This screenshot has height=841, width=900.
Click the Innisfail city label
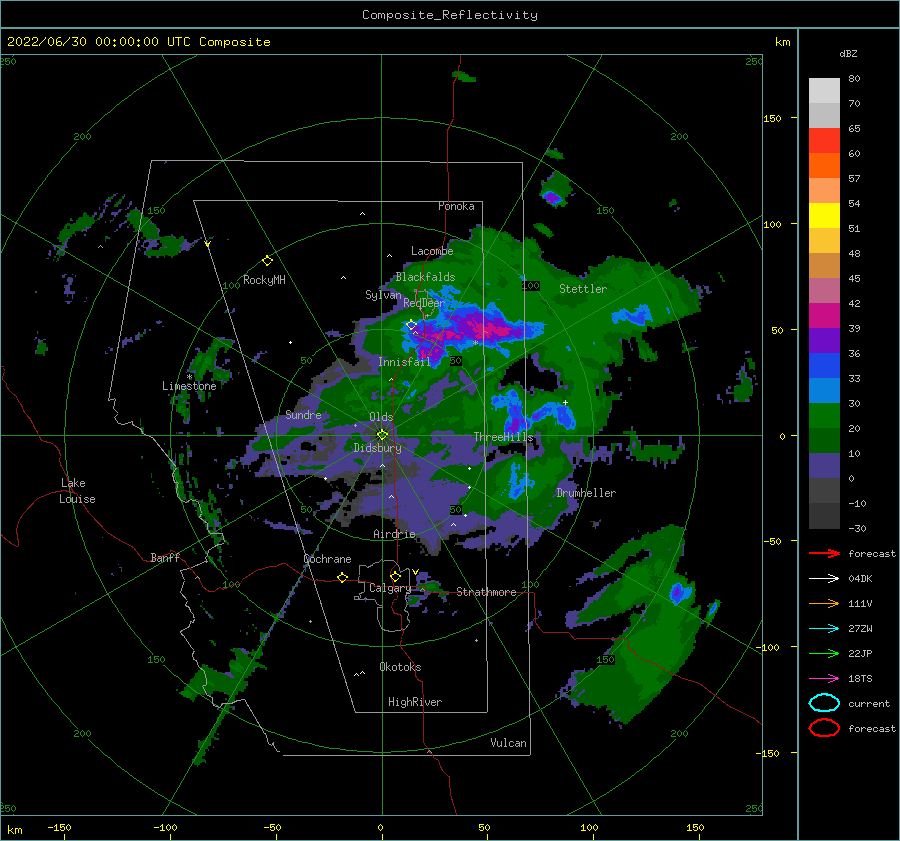(405, 362)
